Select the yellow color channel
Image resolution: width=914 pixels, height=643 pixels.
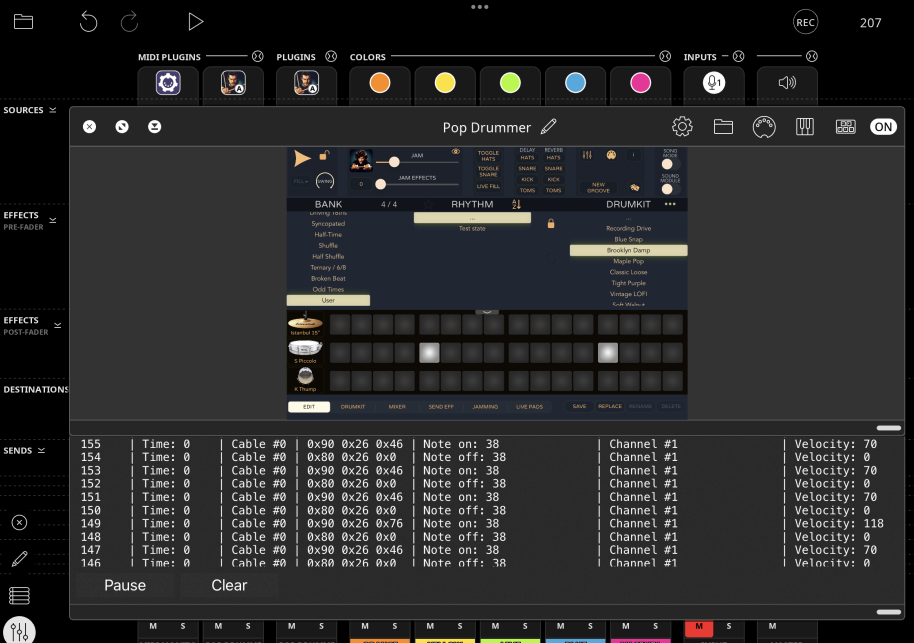point(445,83)
